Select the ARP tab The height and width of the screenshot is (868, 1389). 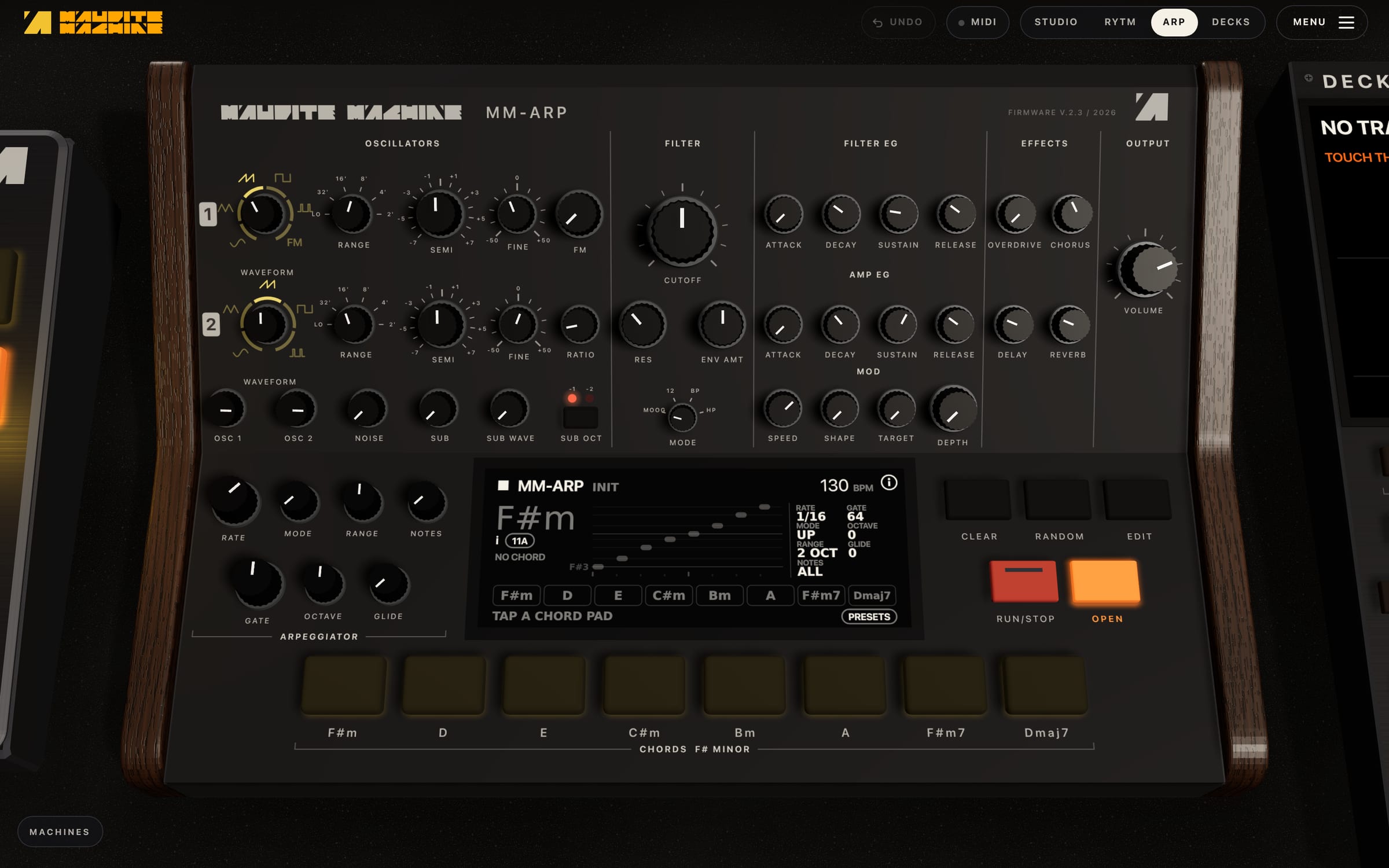pyautogui.click(x=1174, y=22)
